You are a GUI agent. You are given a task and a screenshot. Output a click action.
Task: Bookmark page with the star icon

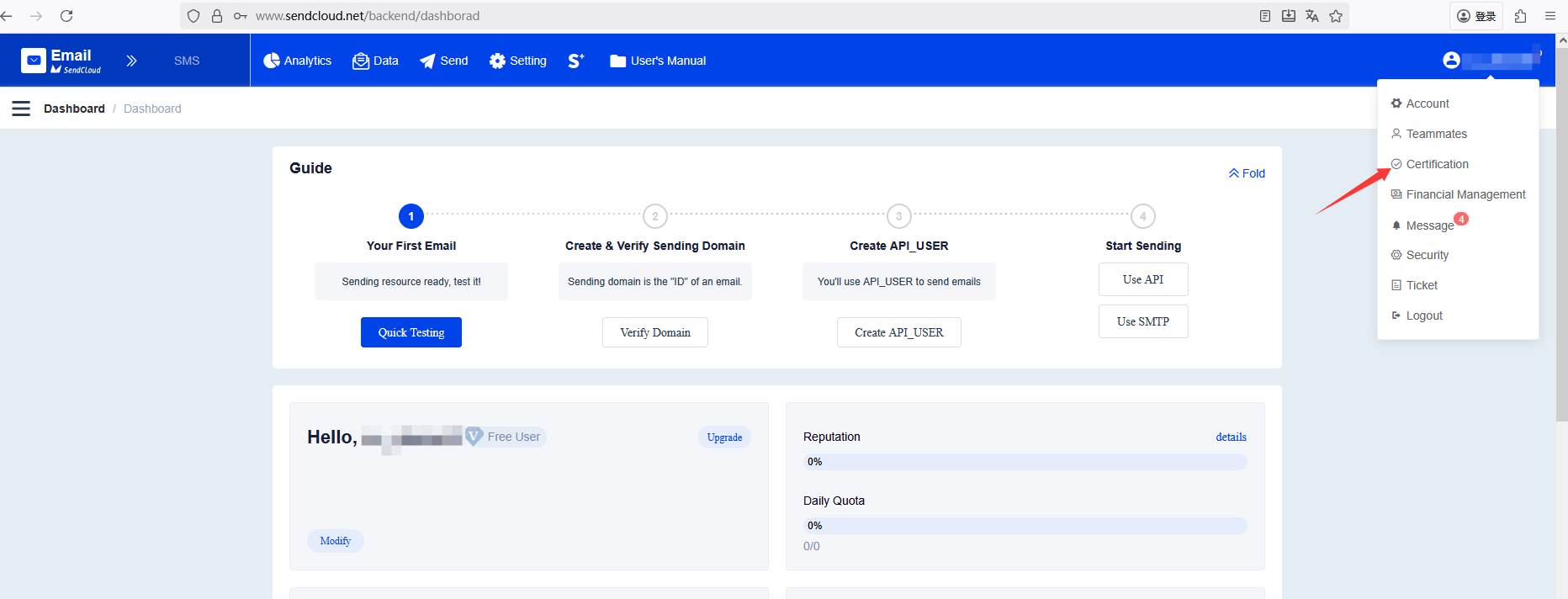pos(1336,16)
